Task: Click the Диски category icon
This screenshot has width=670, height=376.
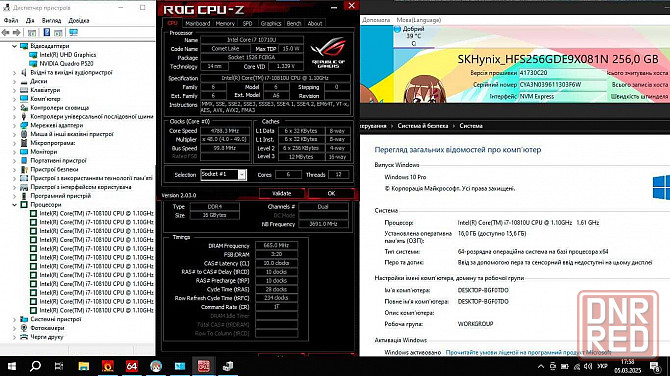Action: pyautogui.click(x=24, y=81)
